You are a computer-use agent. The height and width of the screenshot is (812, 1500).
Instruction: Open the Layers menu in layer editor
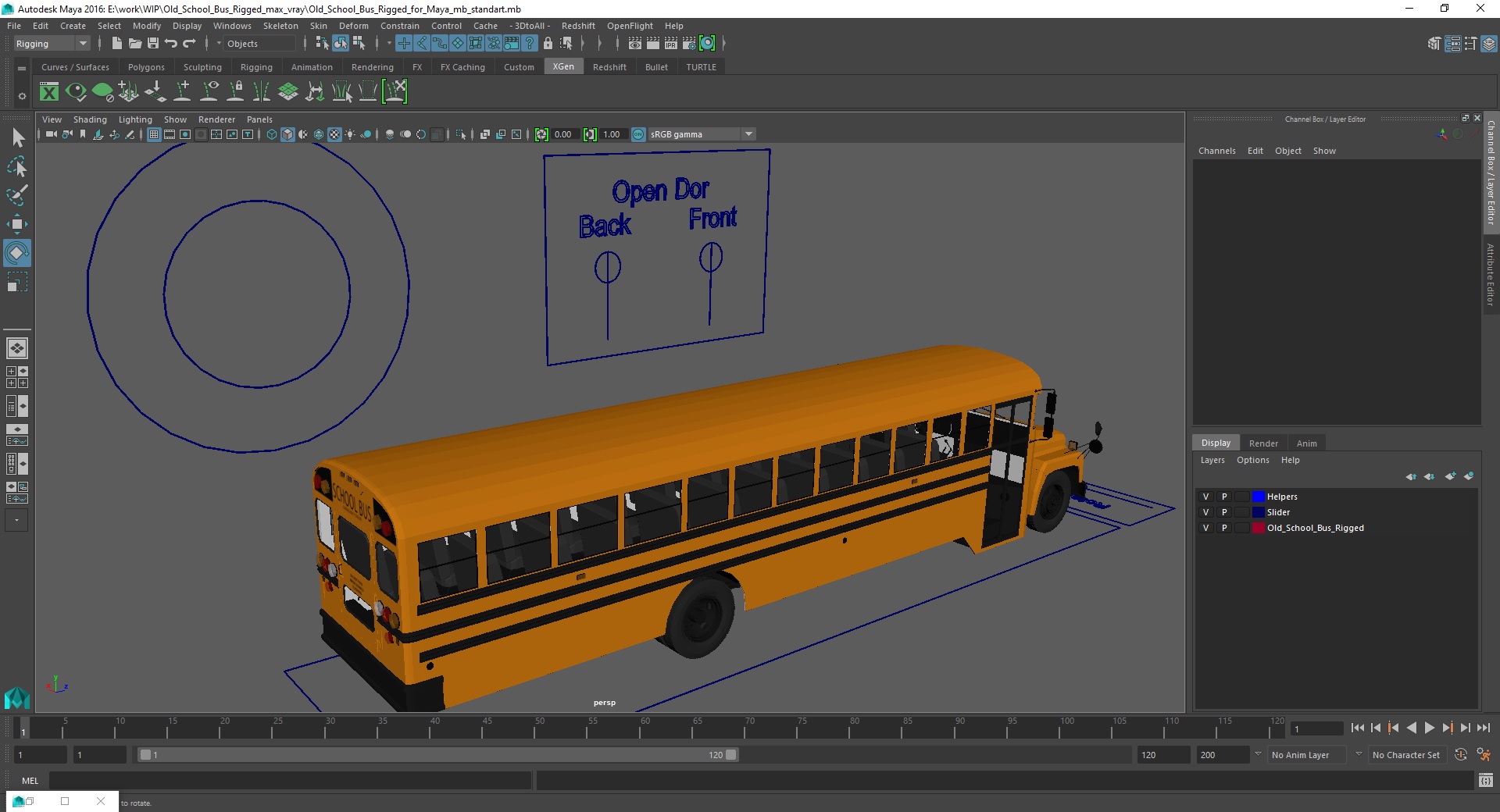[1212, 460]
